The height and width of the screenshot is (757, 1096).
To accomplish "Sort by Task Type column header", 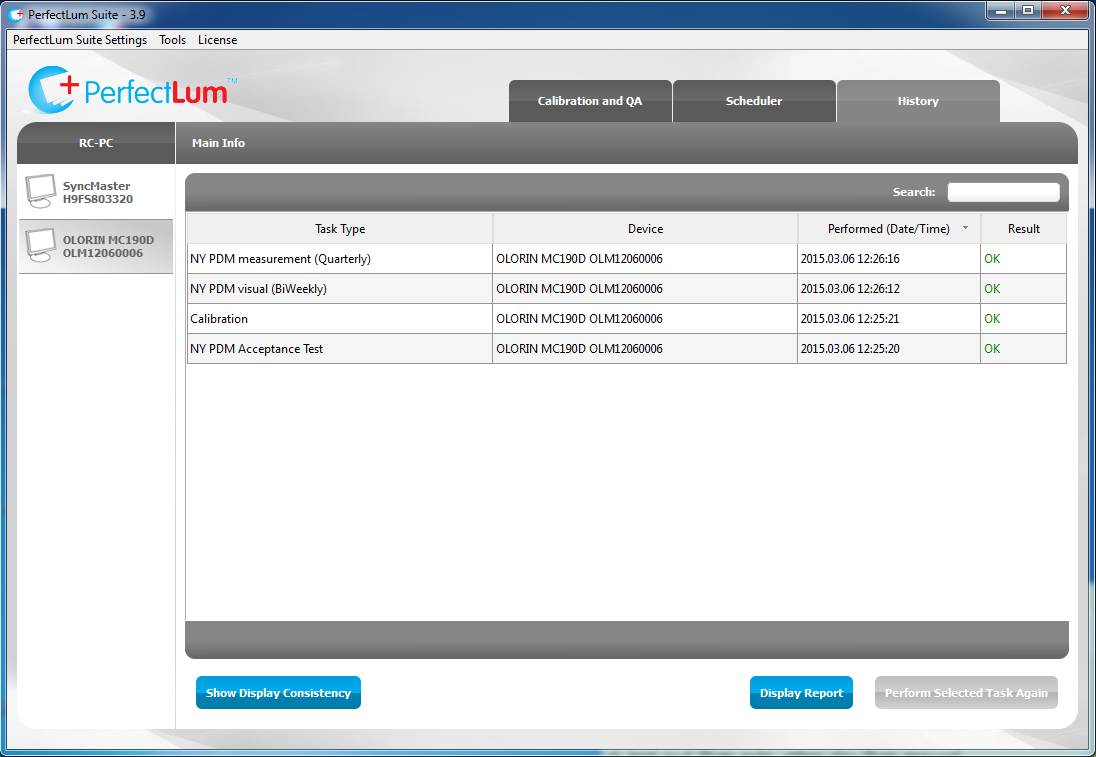I will click(340, 229).
